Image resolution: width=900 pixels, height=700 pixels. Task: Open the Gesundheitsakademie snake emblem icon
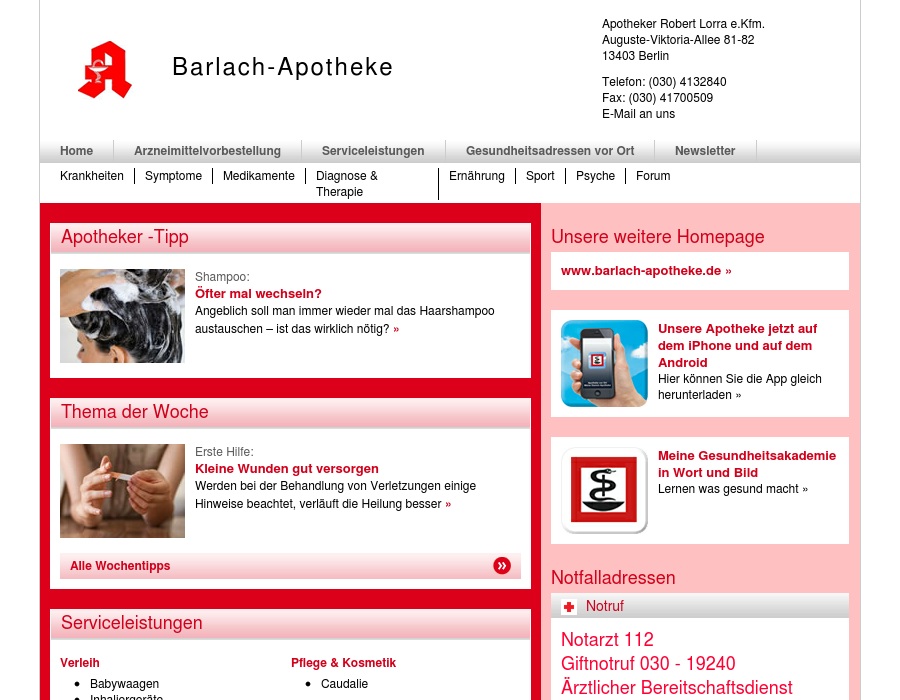(x=604, y=490)
